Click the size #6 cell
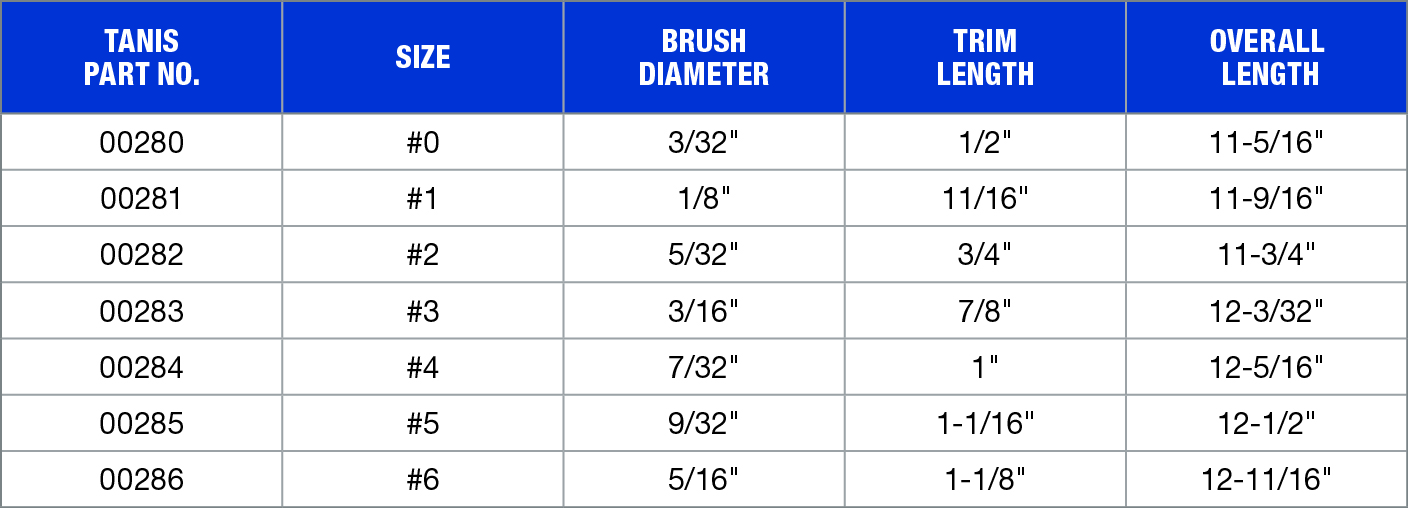The width and height of the screenshot is (1408, 508). [423, 479]
